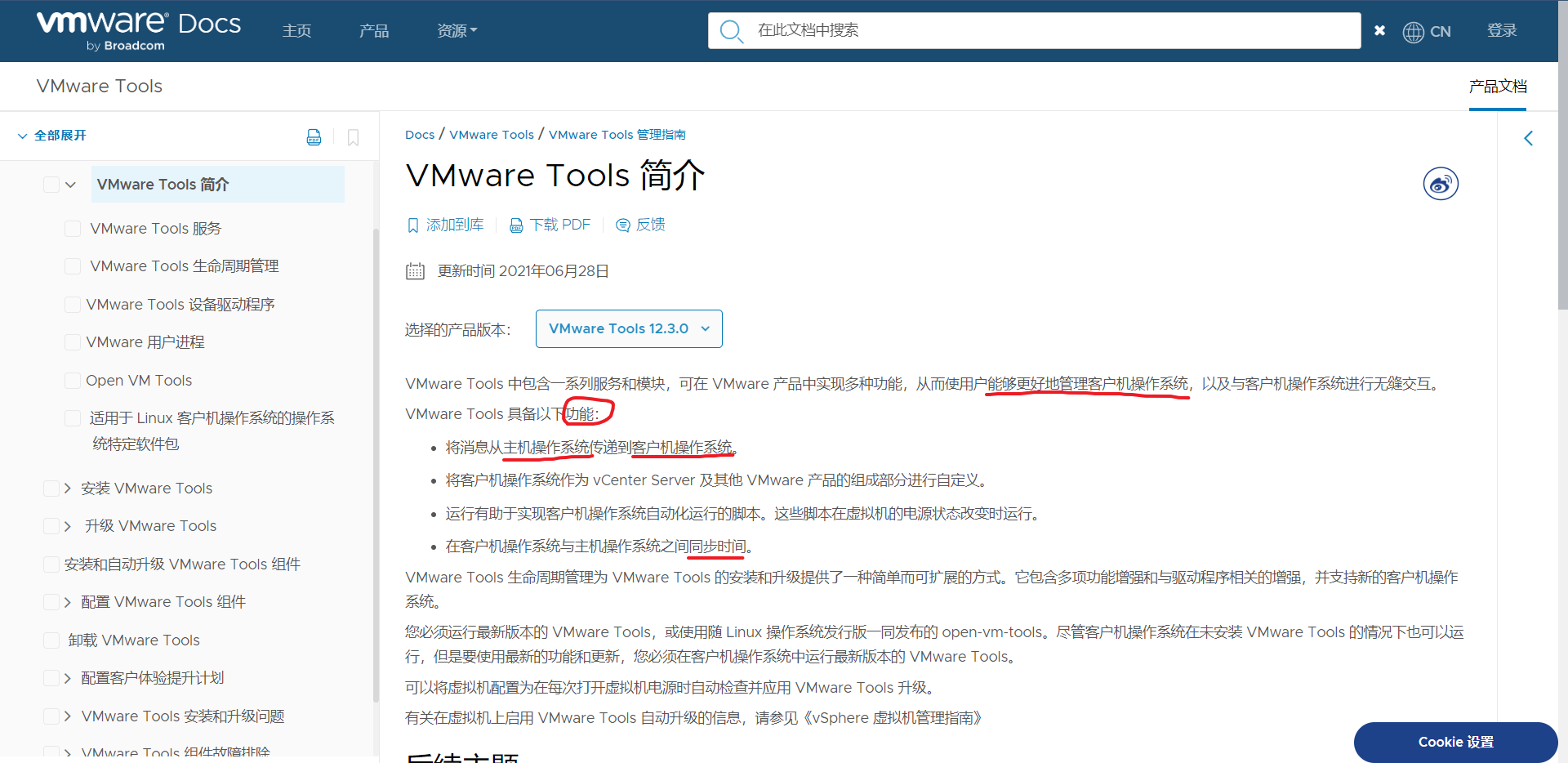The height and width of the screenshot is (763, 1568).
Task: Click the 反馈 link
Action: point(651,225)
